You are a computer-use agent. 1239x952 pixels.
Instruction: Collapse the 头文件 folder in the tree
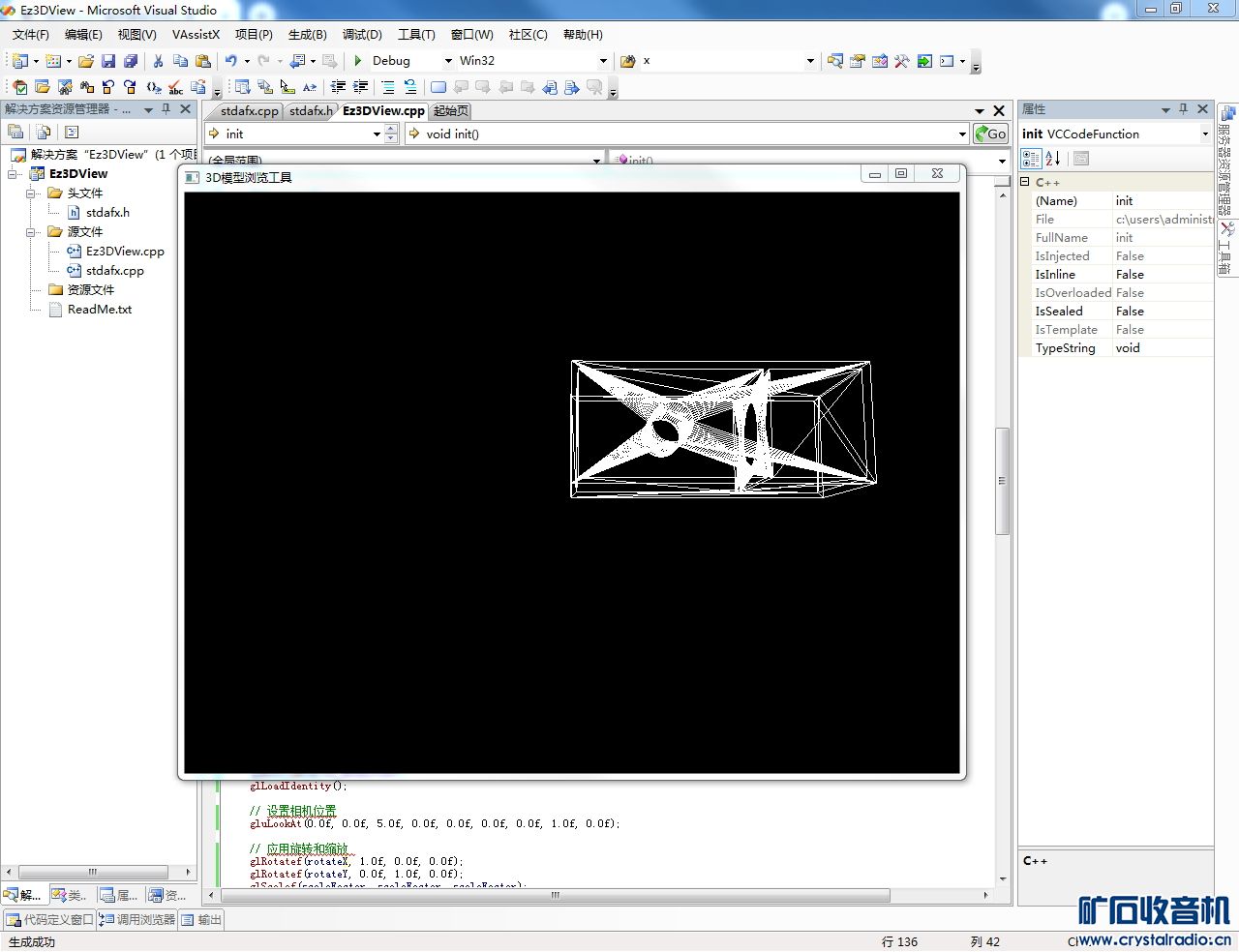(32, 193)
